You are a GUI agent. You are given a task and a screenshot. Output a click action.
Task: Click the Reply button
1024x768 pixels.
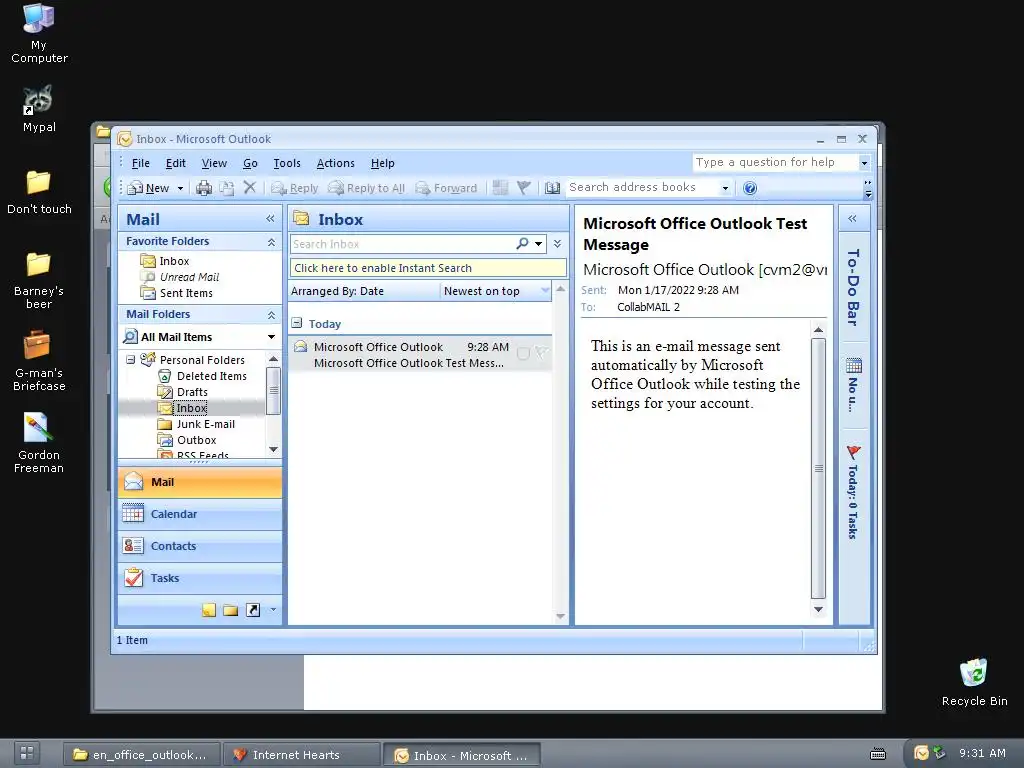(295, 188)
